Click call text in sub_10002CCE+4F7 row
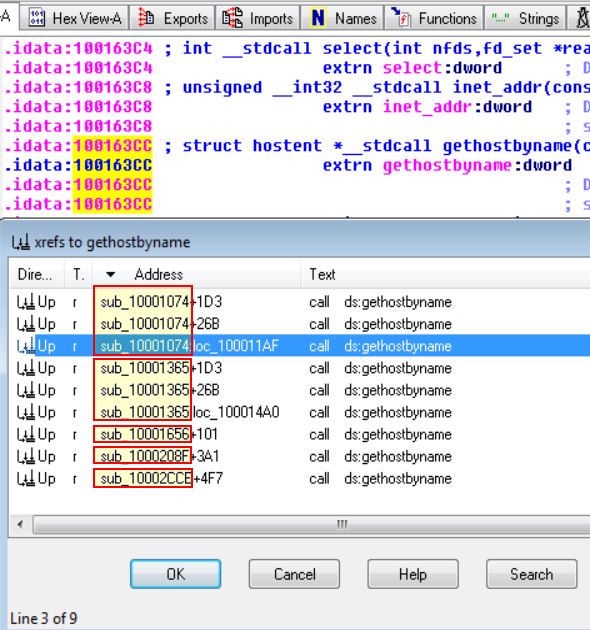The image size is (590, 630). [380, 479]
